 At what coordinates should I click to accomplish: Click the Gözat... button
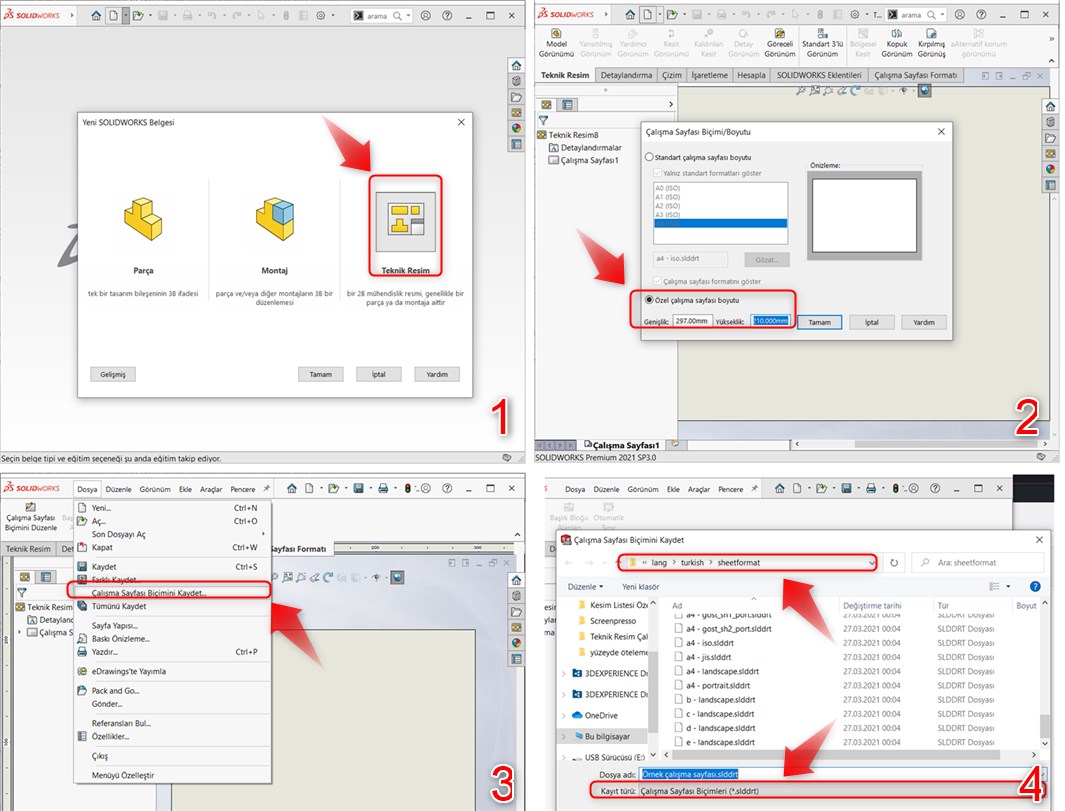pyautogui.click(x=766, y=259)
